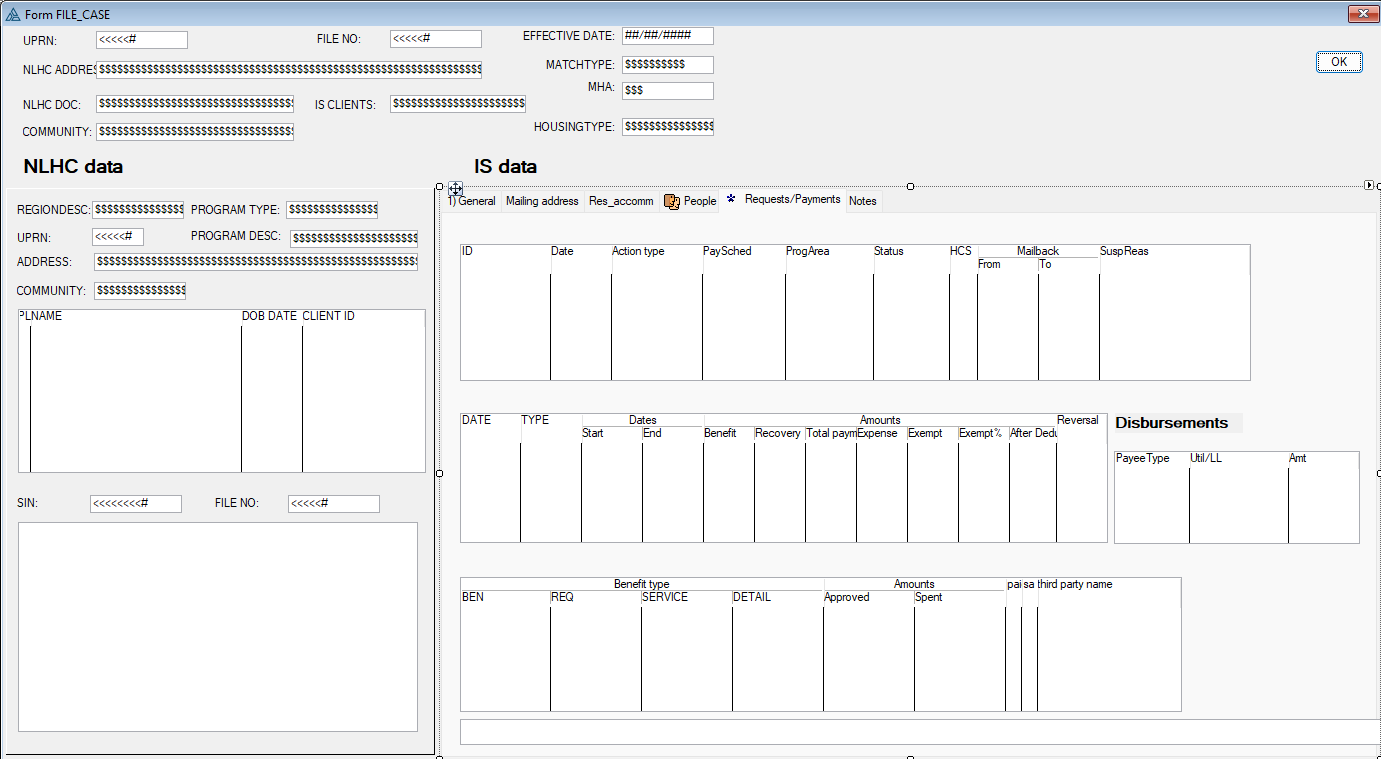Click the move handle on the tab control

click(x=455, y=188)
